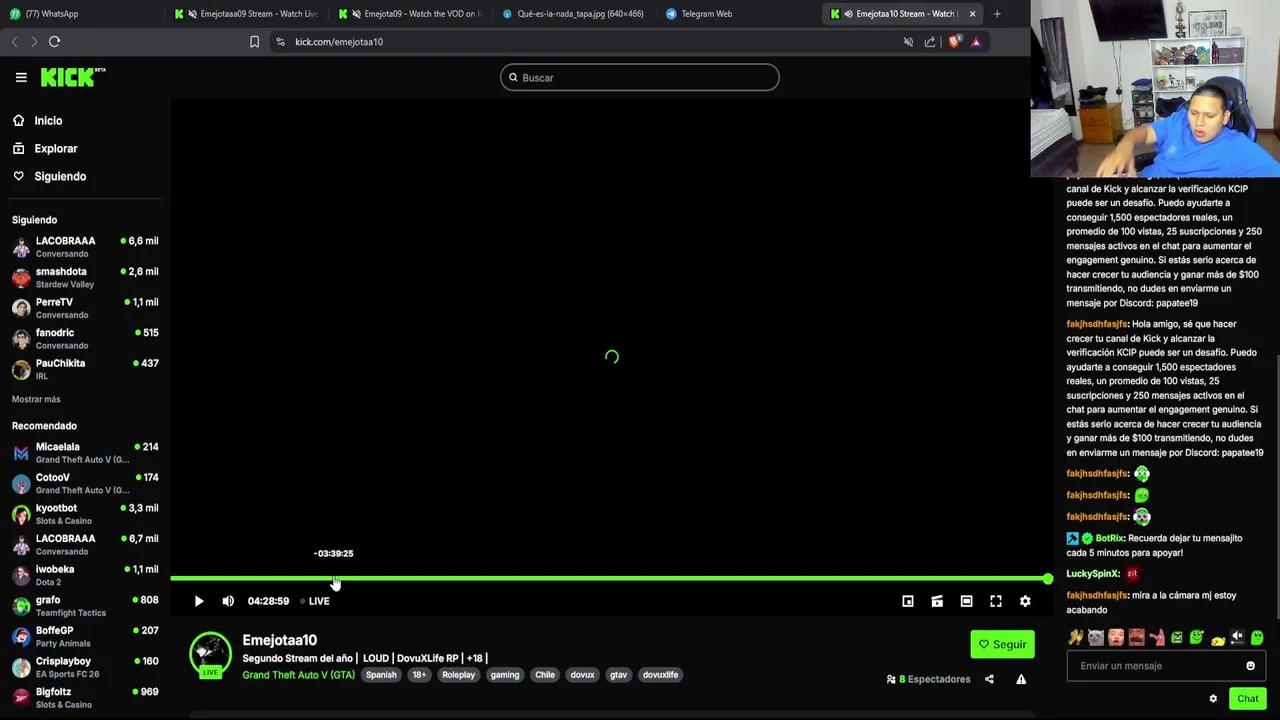Focus the Buscar search field
This screenshot has height=720, width=1280.
pyautogui.click(x=640, y=78)
